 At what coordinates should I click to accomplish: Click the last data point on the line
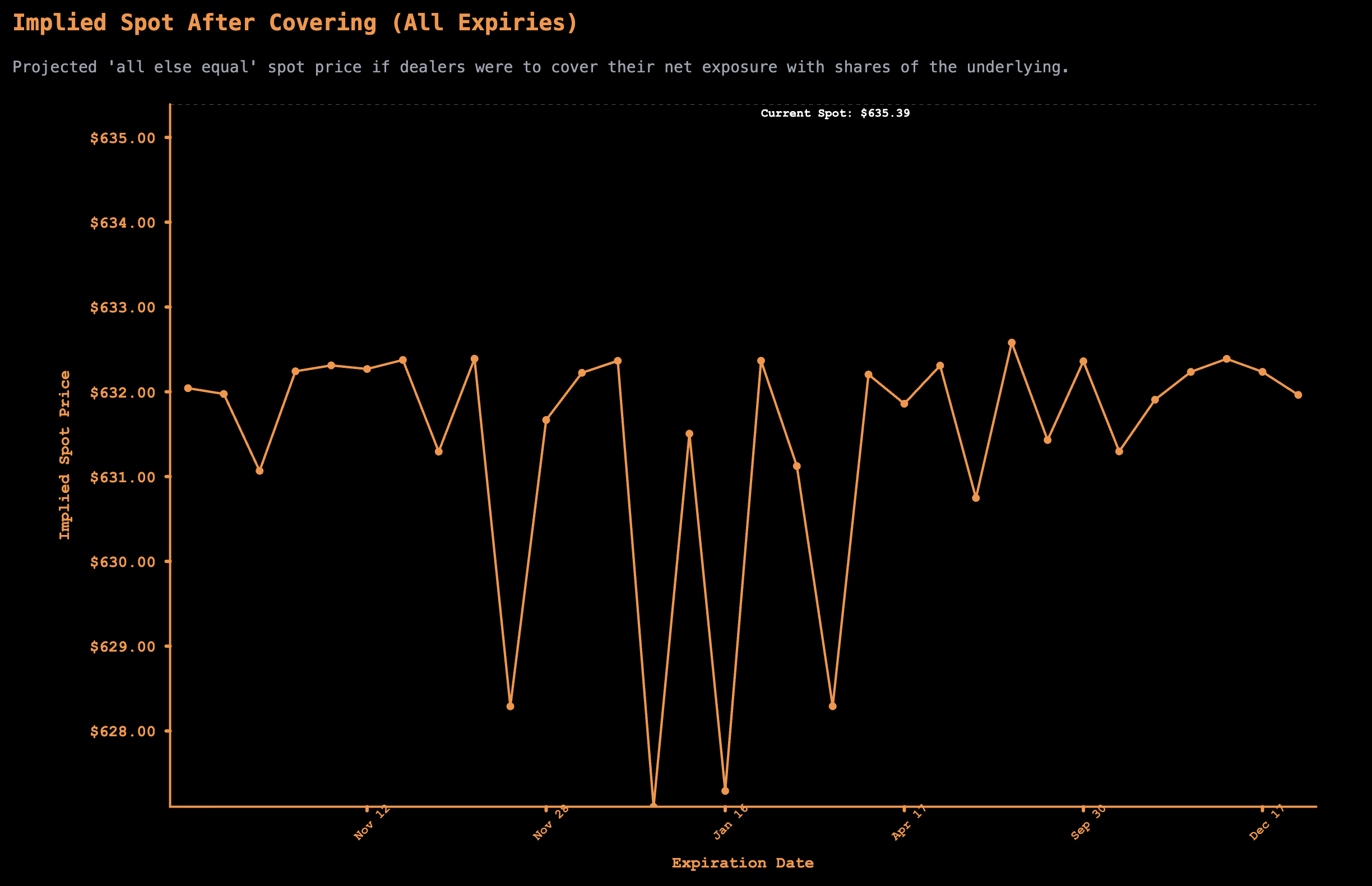point(1298,395)
